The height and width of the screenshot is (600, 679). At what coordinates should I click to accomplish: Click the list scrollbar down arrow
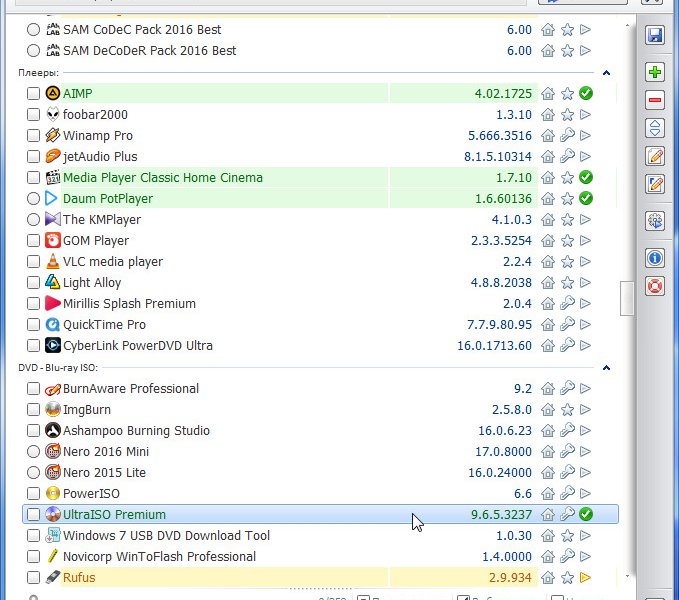pos(627,576)
